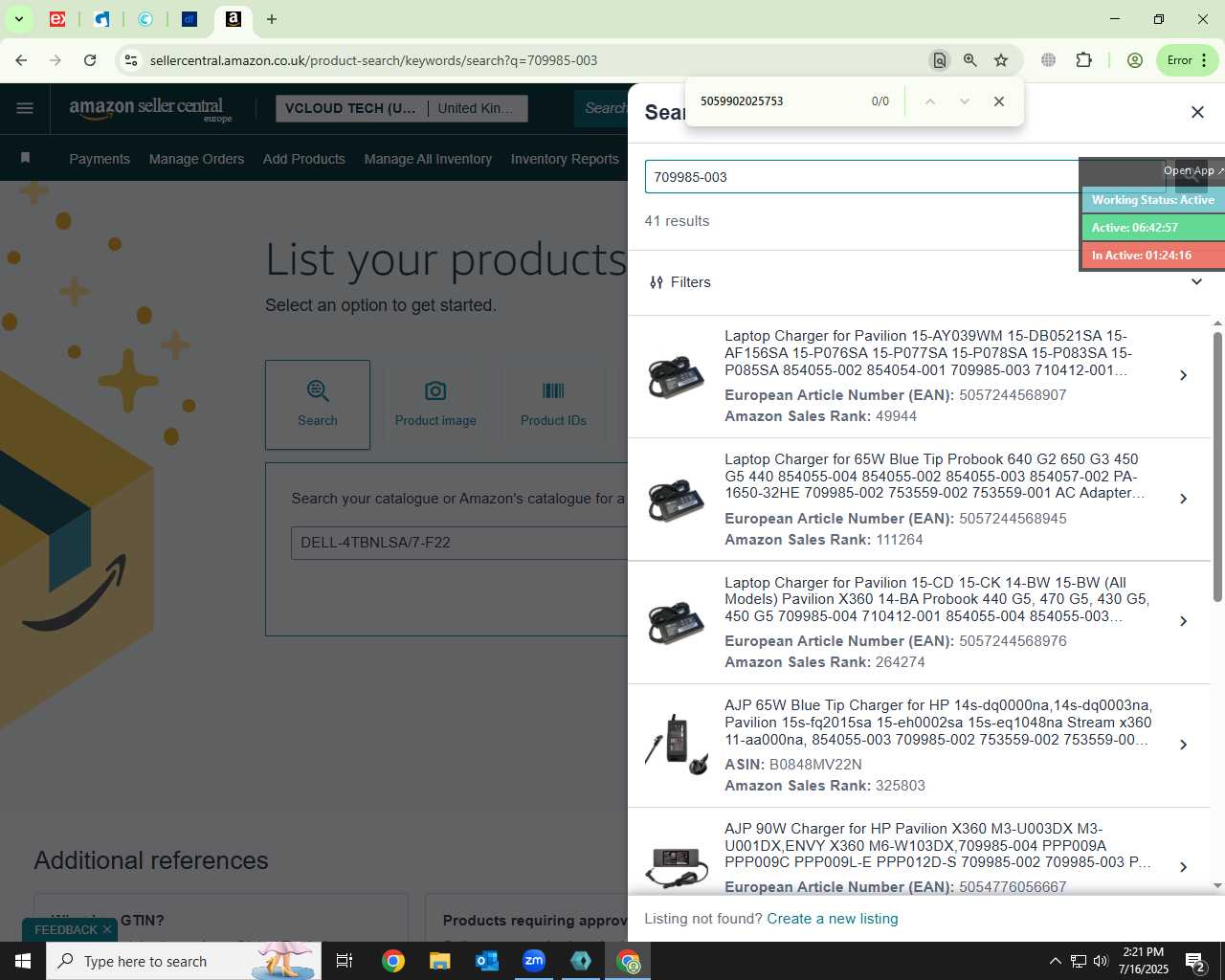Close the browser find bar
This screenshot has width=1225, height=980.
pos(999,101)
